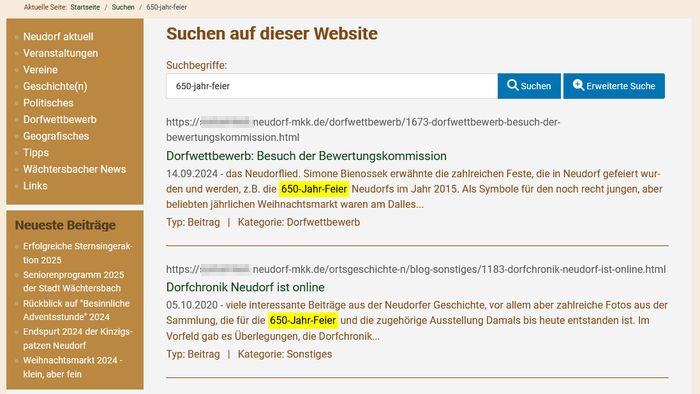This screenshot has width=700, height=394.
Task: Click the Suchen button label
Action: [536, 86]
